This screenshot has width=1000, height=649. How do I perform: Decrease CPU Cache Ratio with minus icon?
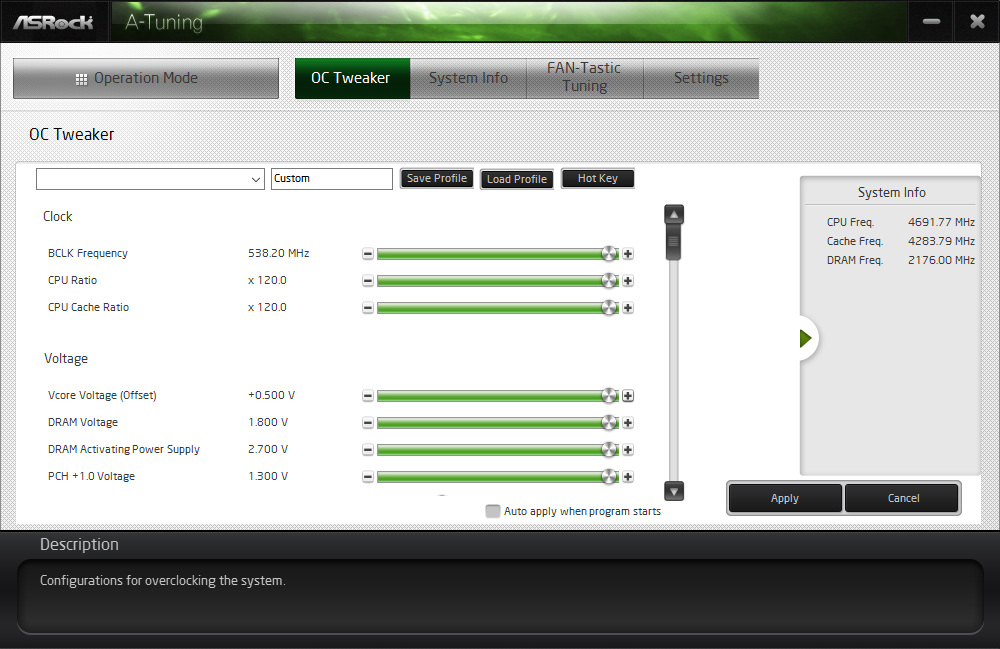367,308
